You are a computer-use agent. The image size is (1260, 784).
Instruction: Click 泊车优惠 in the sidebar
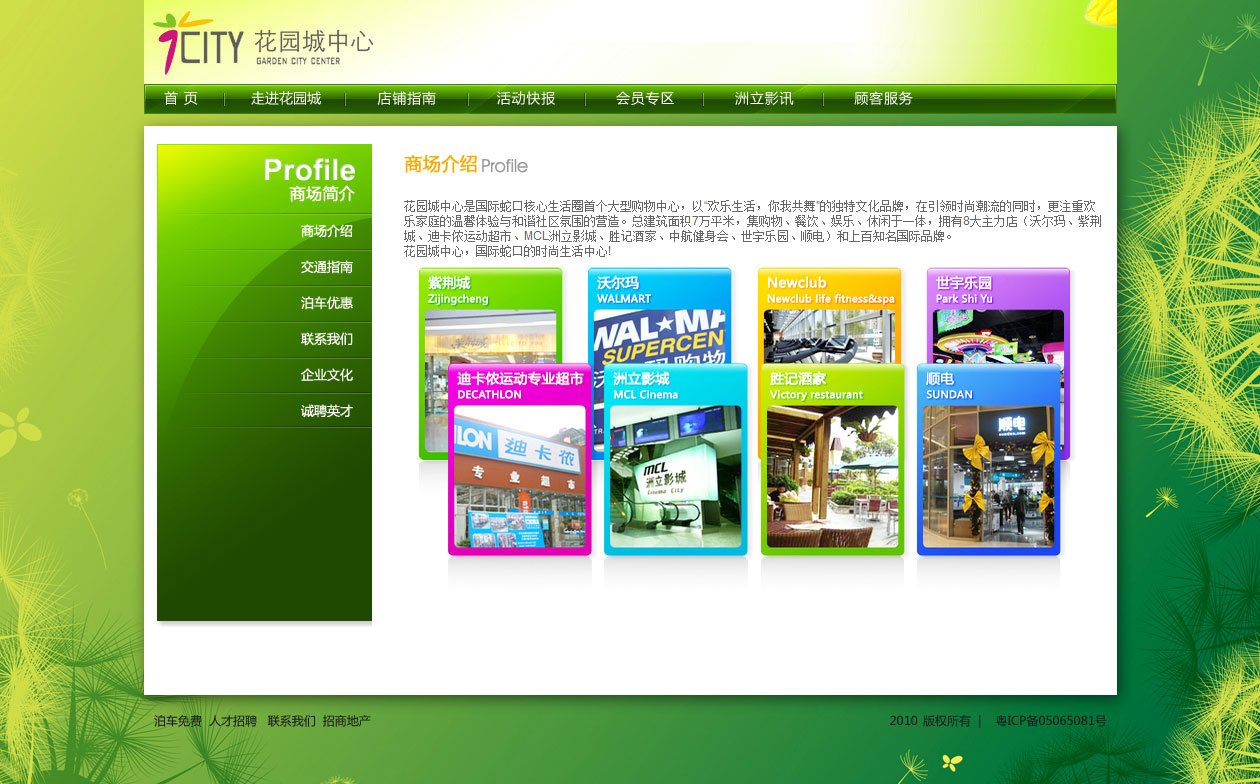(x=326, y=303)
